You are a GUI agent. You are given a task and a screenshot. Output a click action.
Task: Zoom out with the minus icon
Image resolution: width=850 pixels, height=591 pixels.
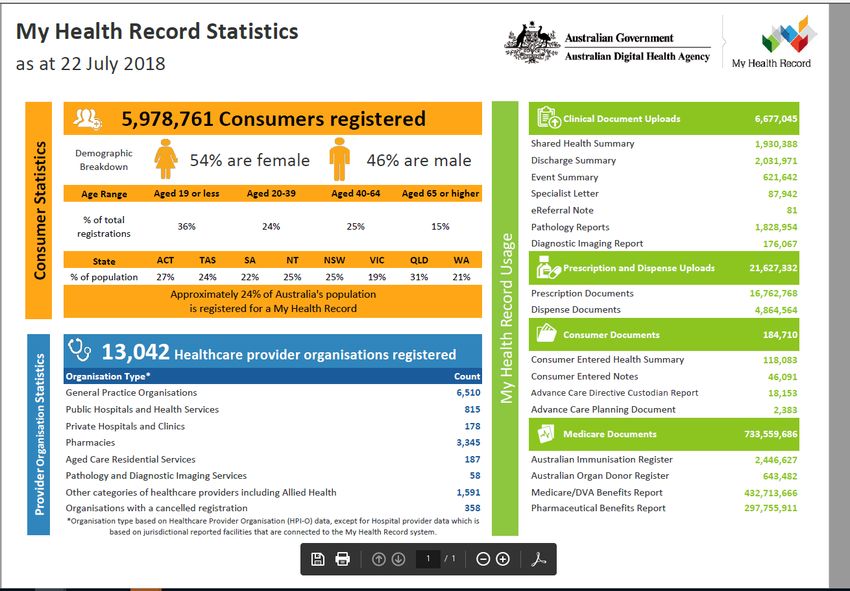pos(482,559)
